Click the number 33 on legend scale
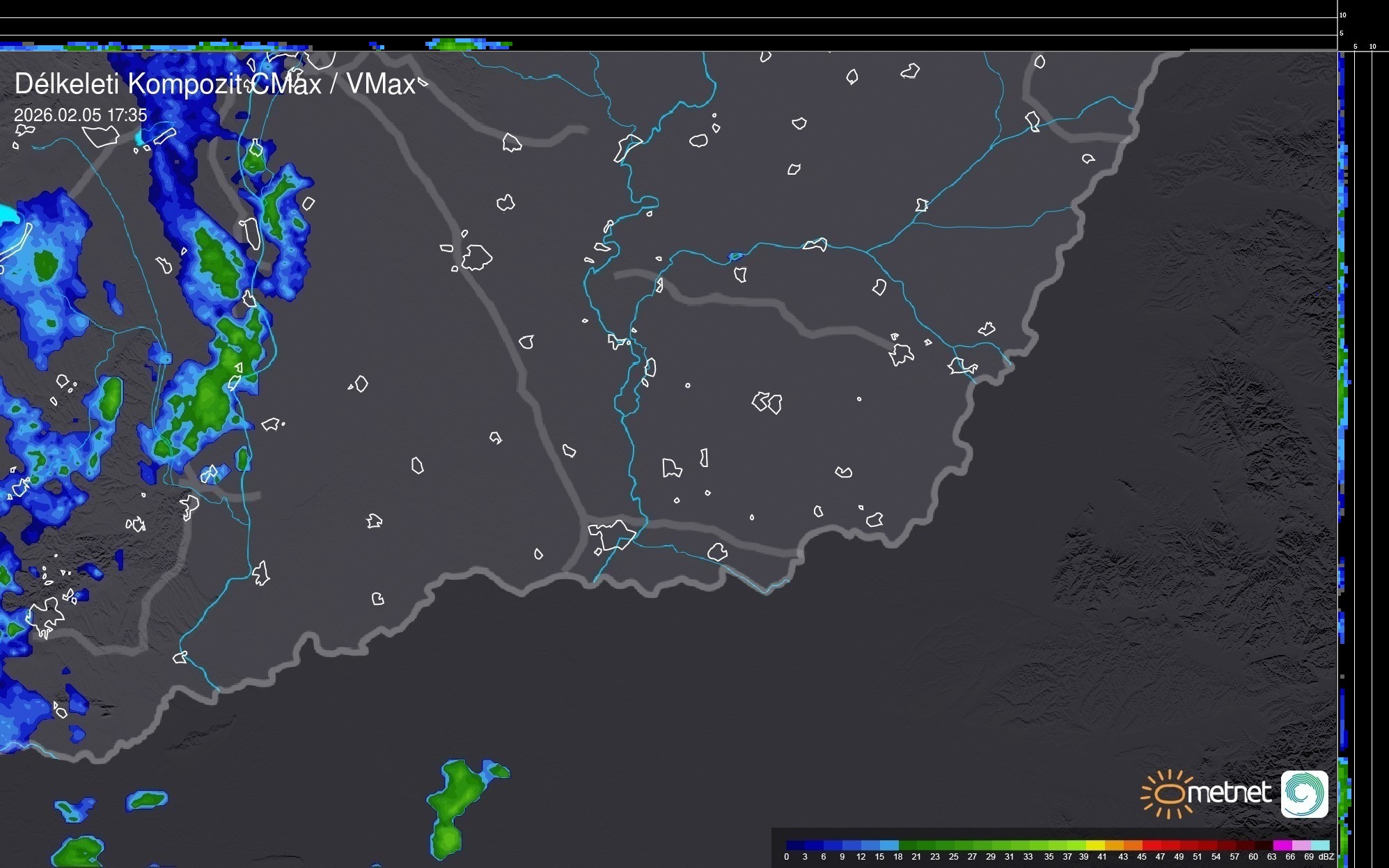The height and width of the screenshot is (868, 1389). (1028, 857)
